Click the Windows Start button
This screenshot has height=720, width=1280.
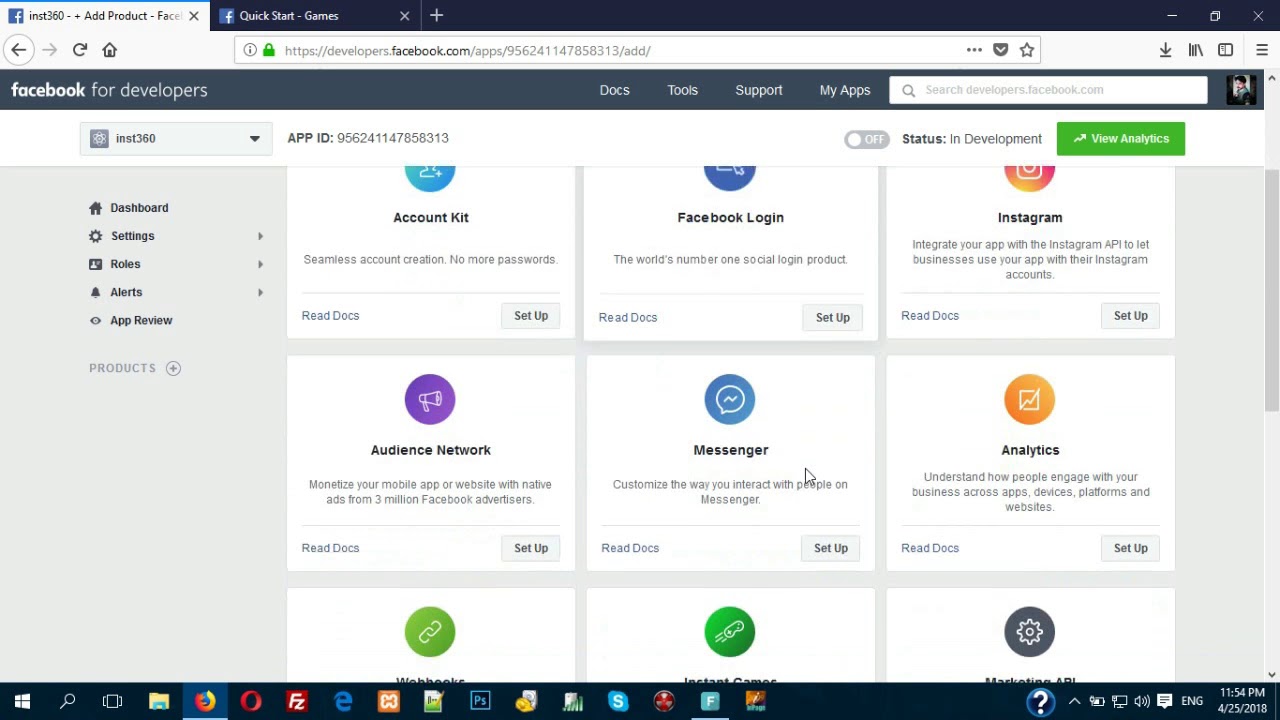pyautogui.click(x=22, y=701)
